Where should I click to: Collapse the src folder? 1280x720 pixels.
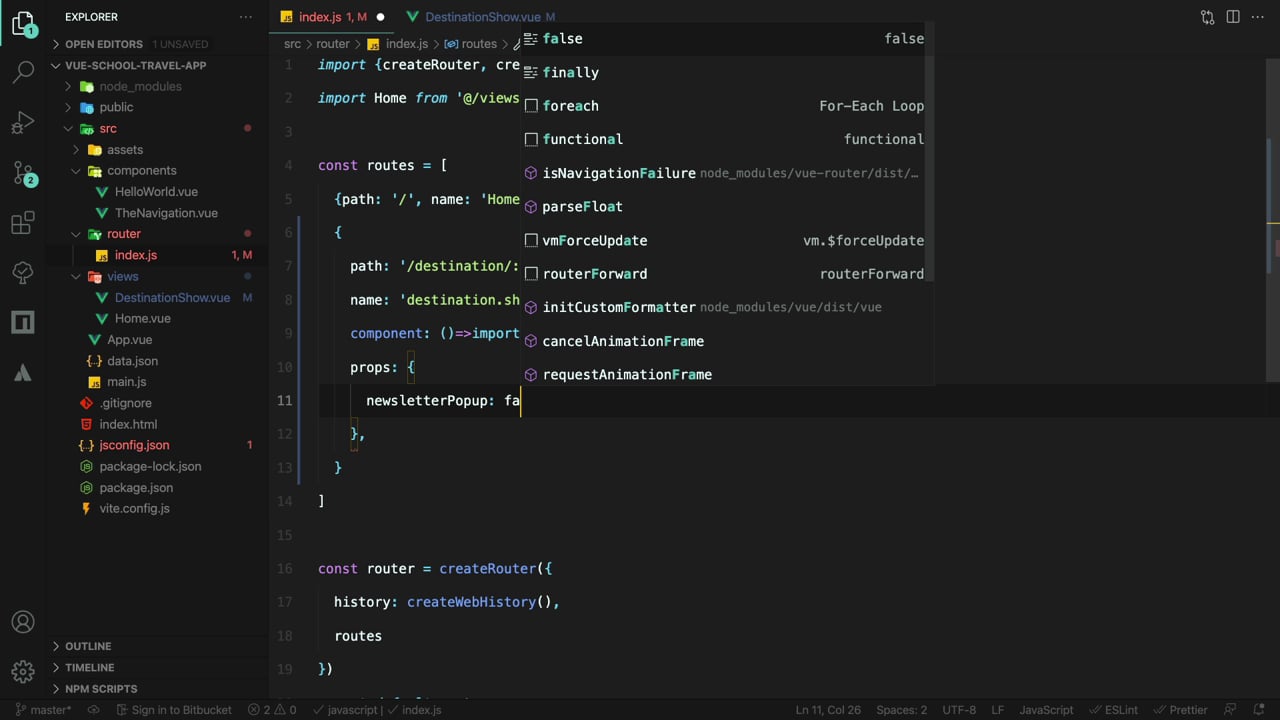[108, 128]
